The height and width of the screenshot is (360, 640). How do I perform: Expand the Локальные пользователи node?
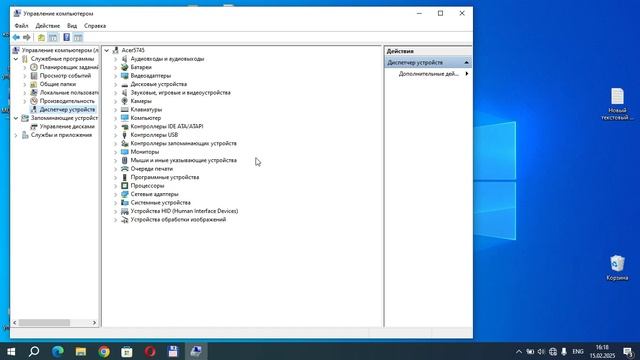(25, 93)
